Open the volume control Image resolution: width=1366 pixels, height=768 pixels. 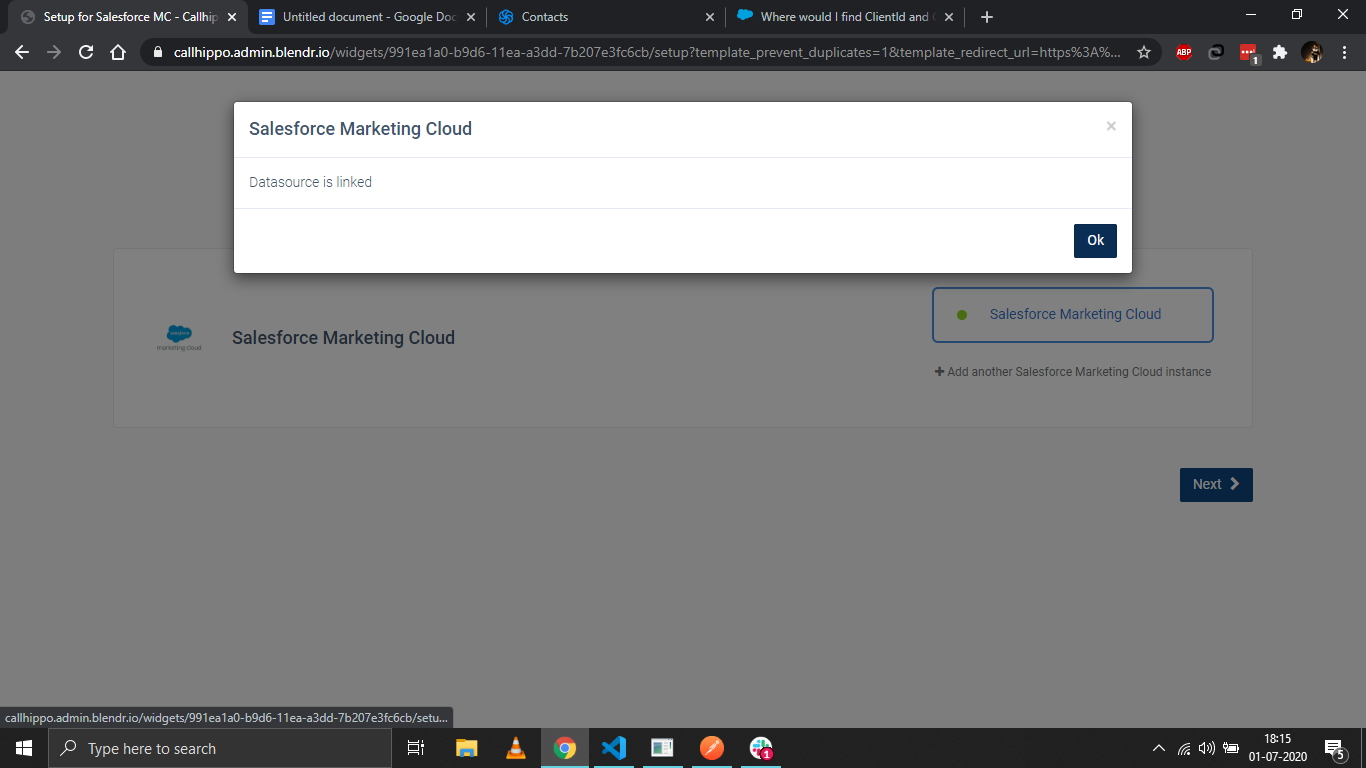(1206, 748)
